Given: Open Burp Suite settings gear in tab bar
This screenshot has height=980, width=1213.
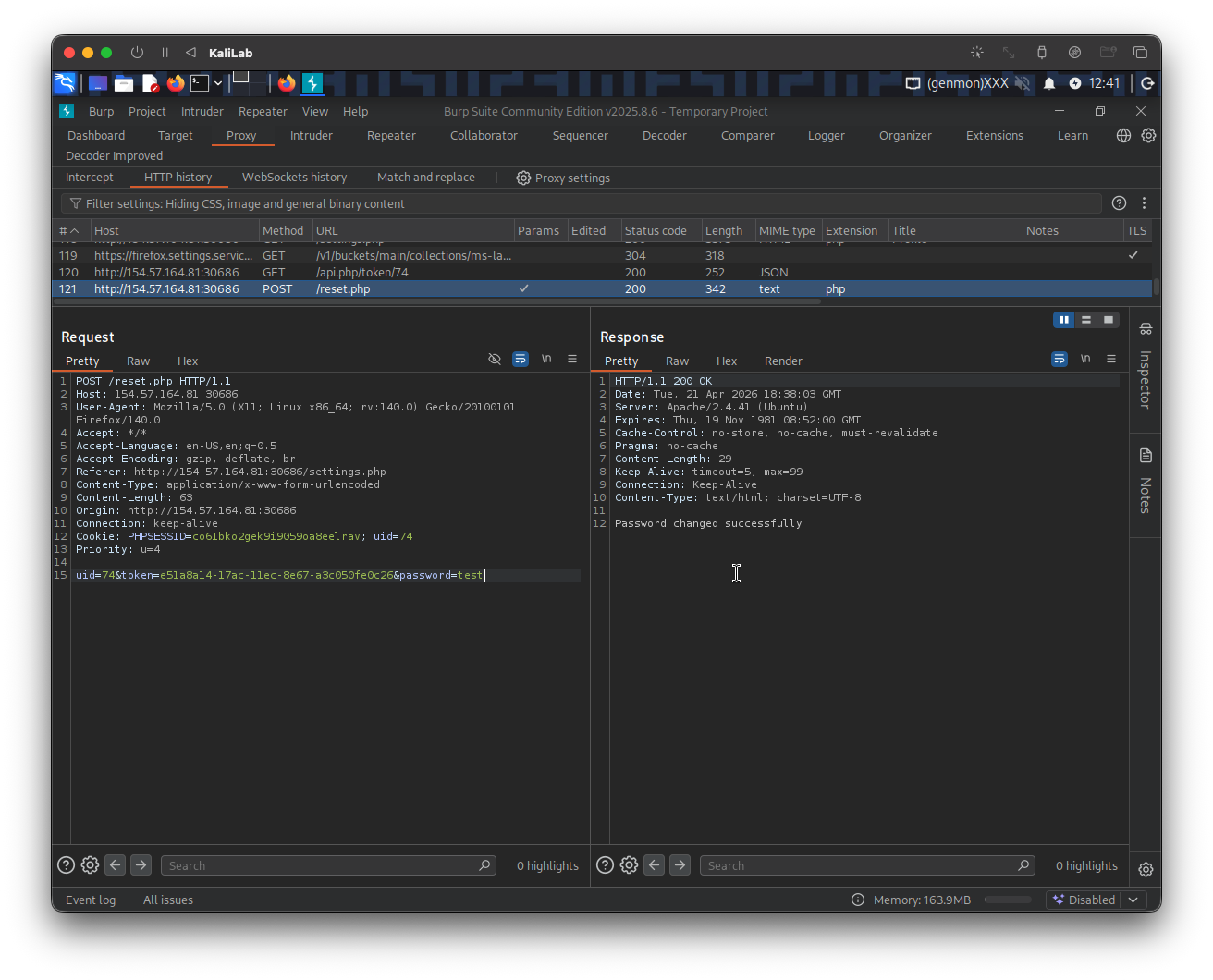Looking at the screenshot, I should pyautogui.click(x=1148, y=135).
